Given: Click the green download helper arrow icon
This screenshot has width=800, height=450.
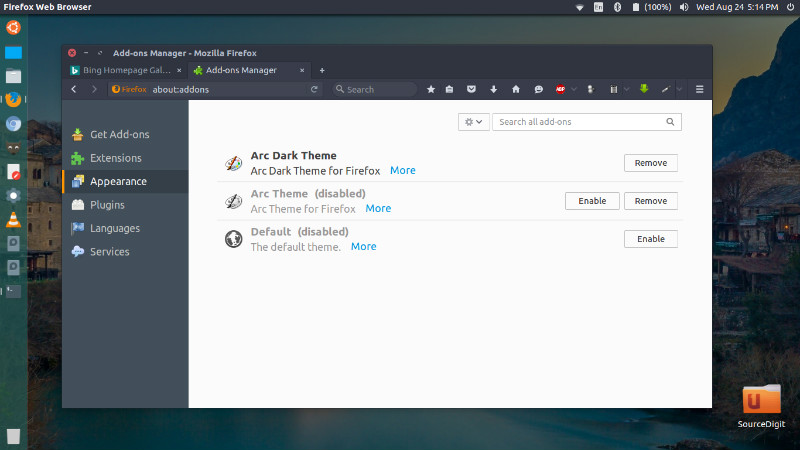Looking at the screenshot, I should click(x=644, y=89).
